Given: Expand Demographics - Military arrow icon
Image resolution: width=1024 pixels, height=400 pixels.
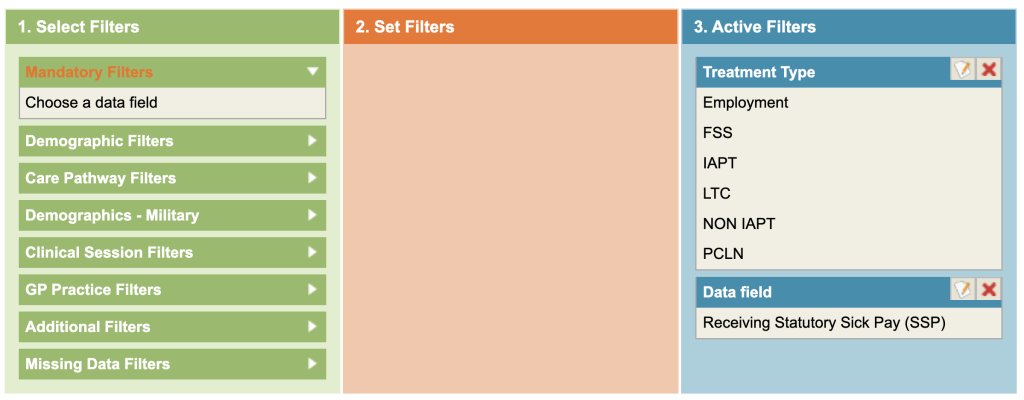Looking at the screenshot, I should (313, 215).
